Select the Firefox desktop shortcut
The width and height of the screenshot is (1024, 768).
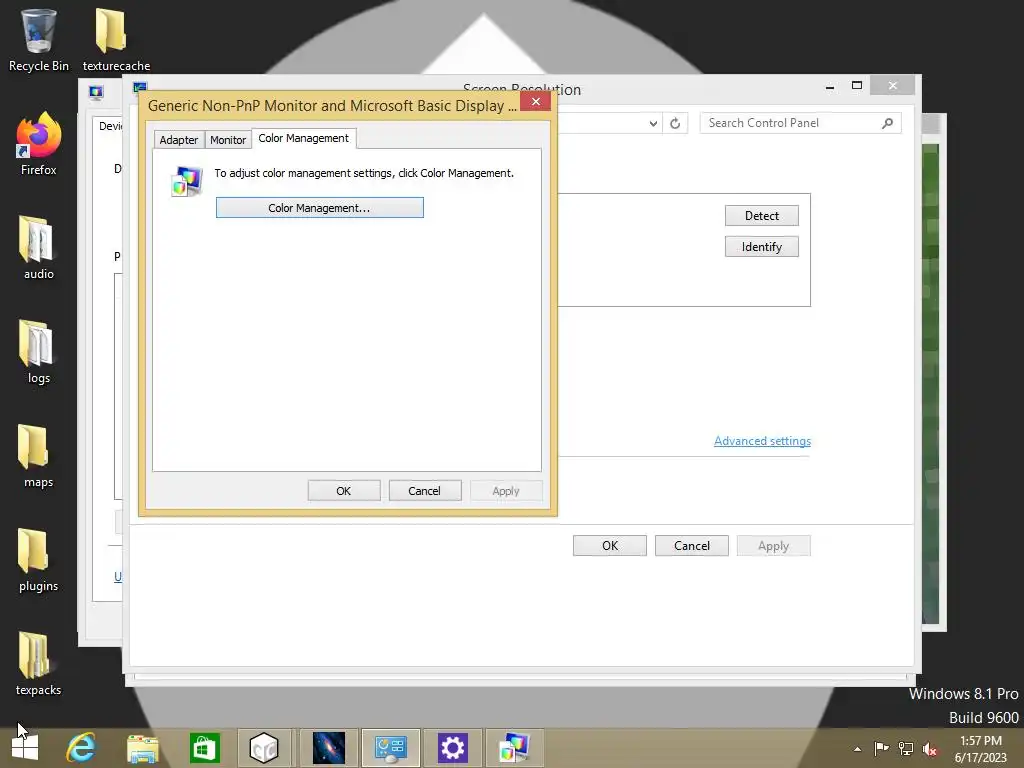coord(39,144)
